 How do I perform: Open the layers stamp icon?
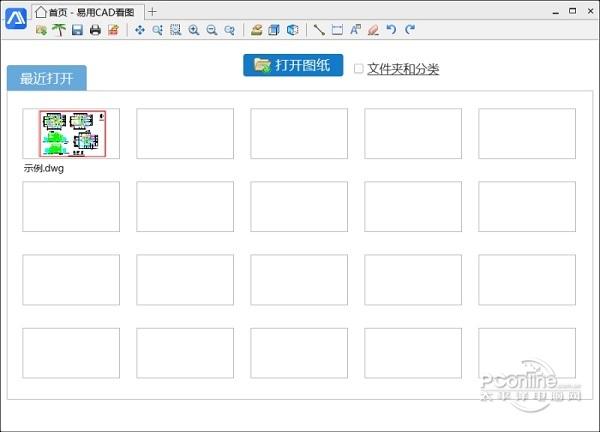256,30
